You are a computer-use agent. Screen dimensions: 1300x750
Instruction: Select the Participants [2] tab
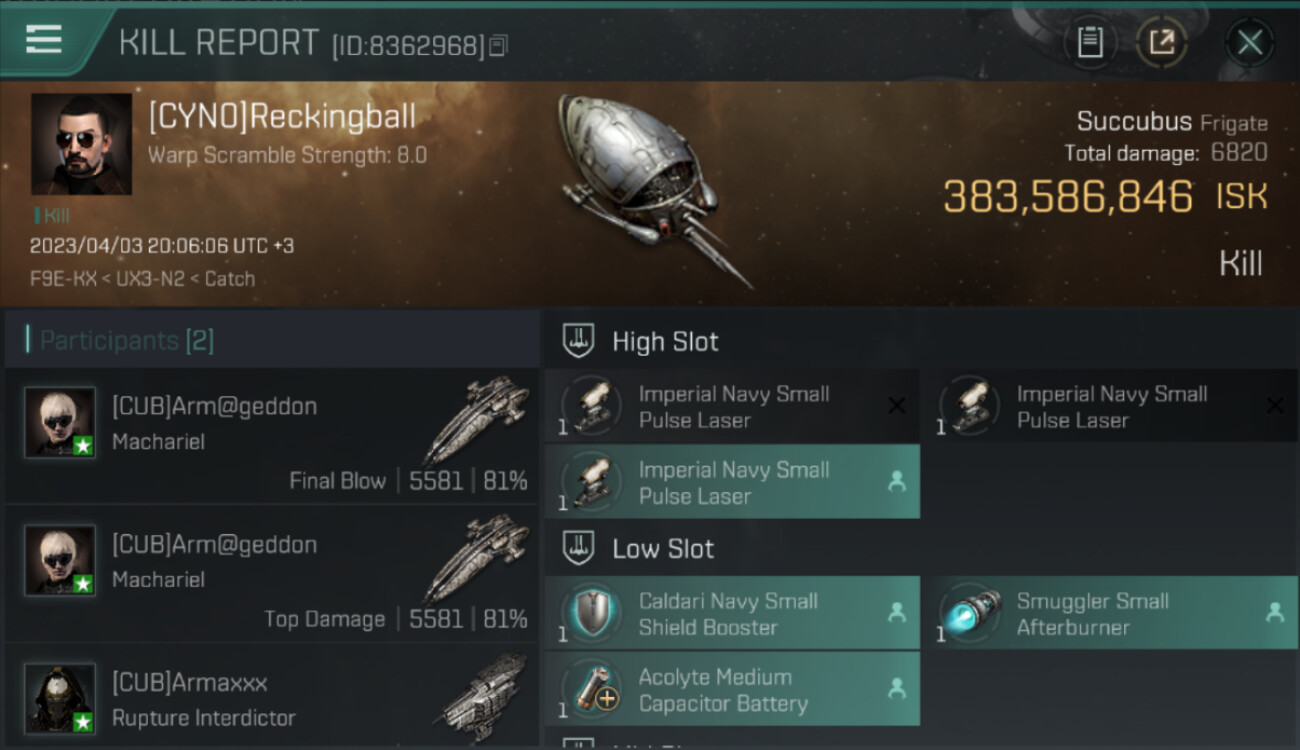click(x=126, y=340)
